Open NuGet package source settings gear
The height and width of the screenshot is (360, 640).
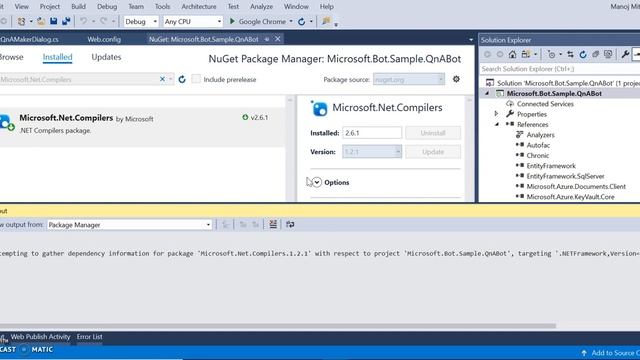click(456, 79)
